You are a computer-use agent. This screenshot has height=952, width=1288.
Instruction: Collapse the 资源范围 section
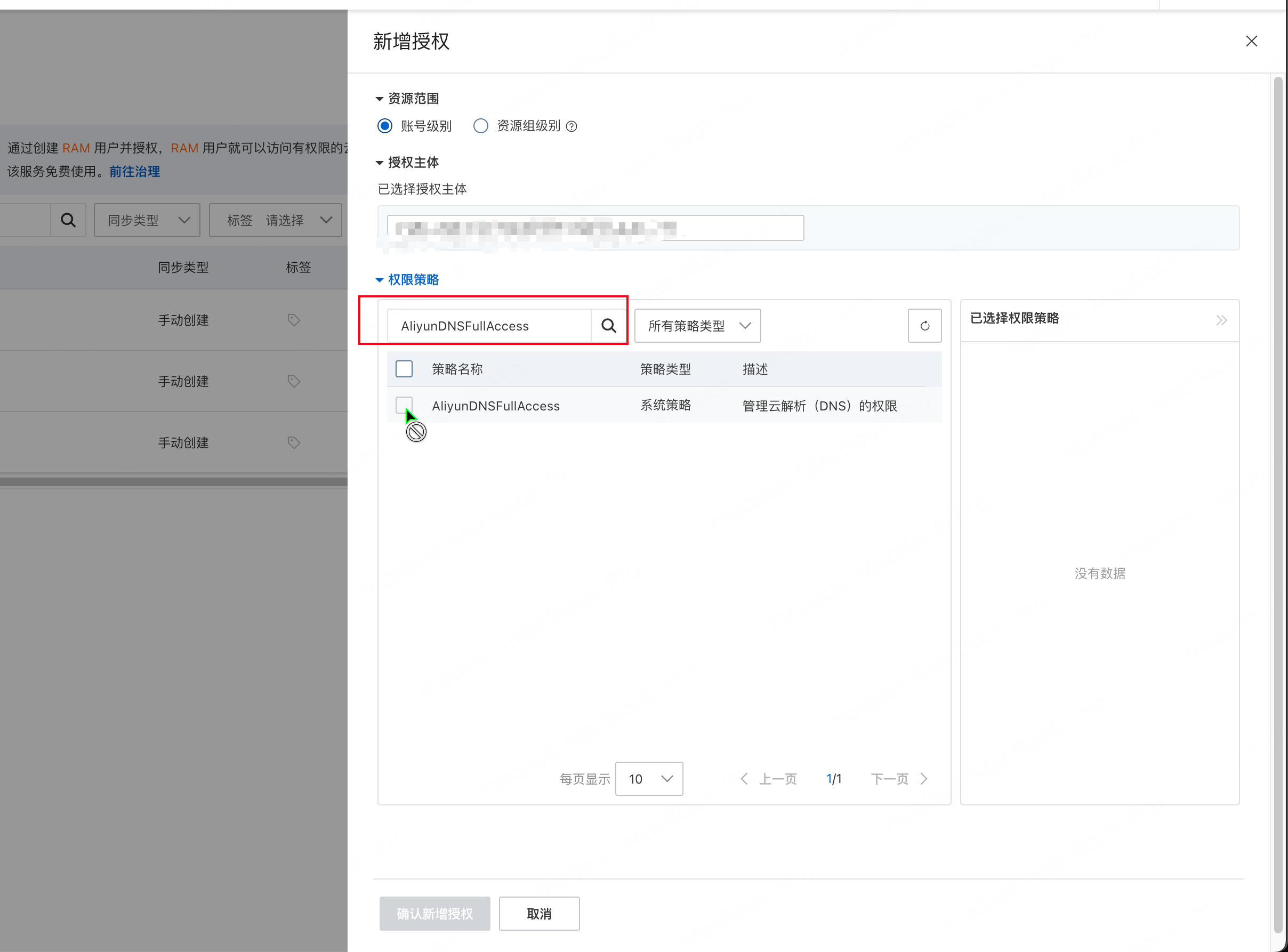407,99
